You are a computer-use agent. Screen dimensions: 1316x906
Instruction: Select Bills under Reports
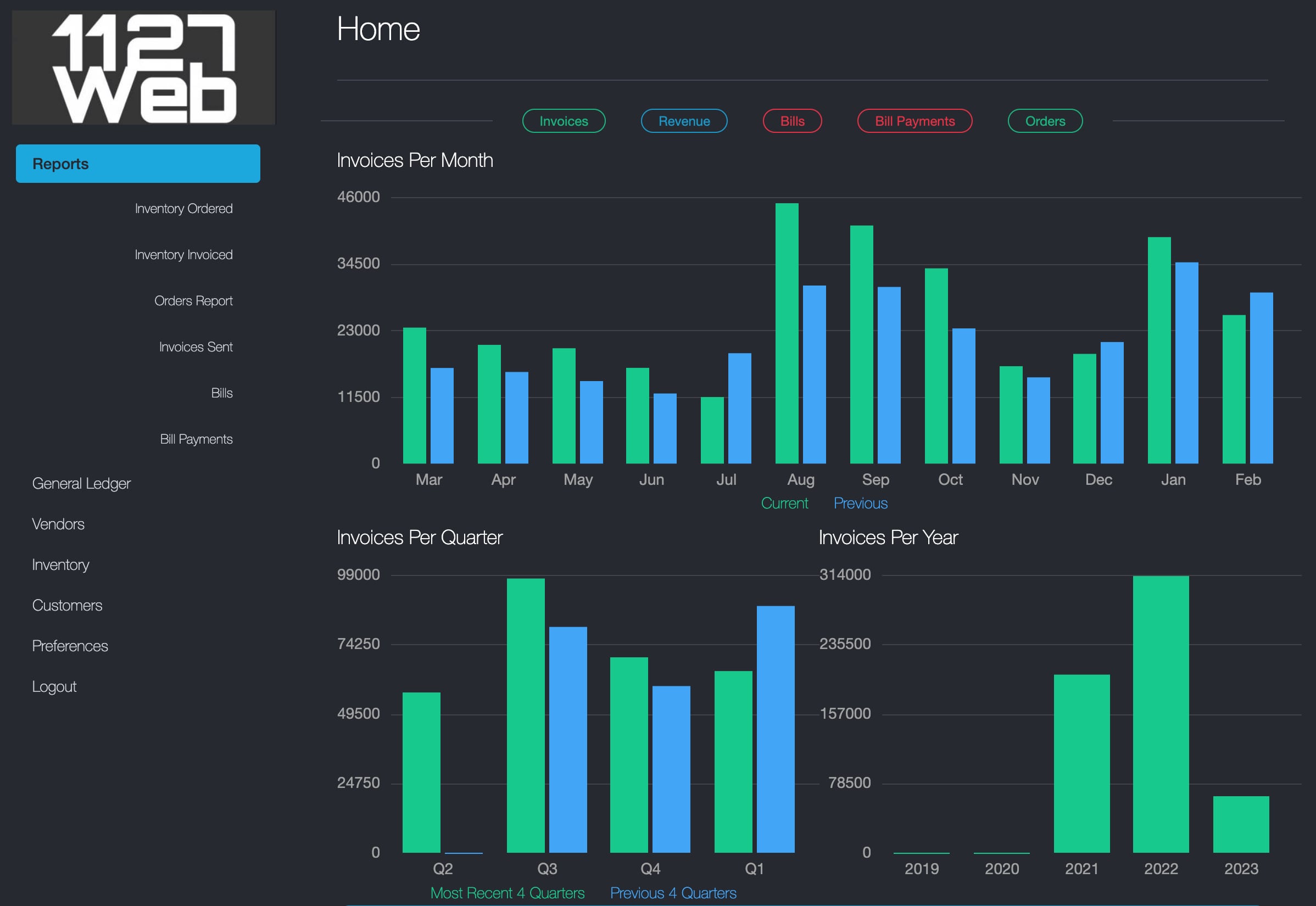[221, 393]
